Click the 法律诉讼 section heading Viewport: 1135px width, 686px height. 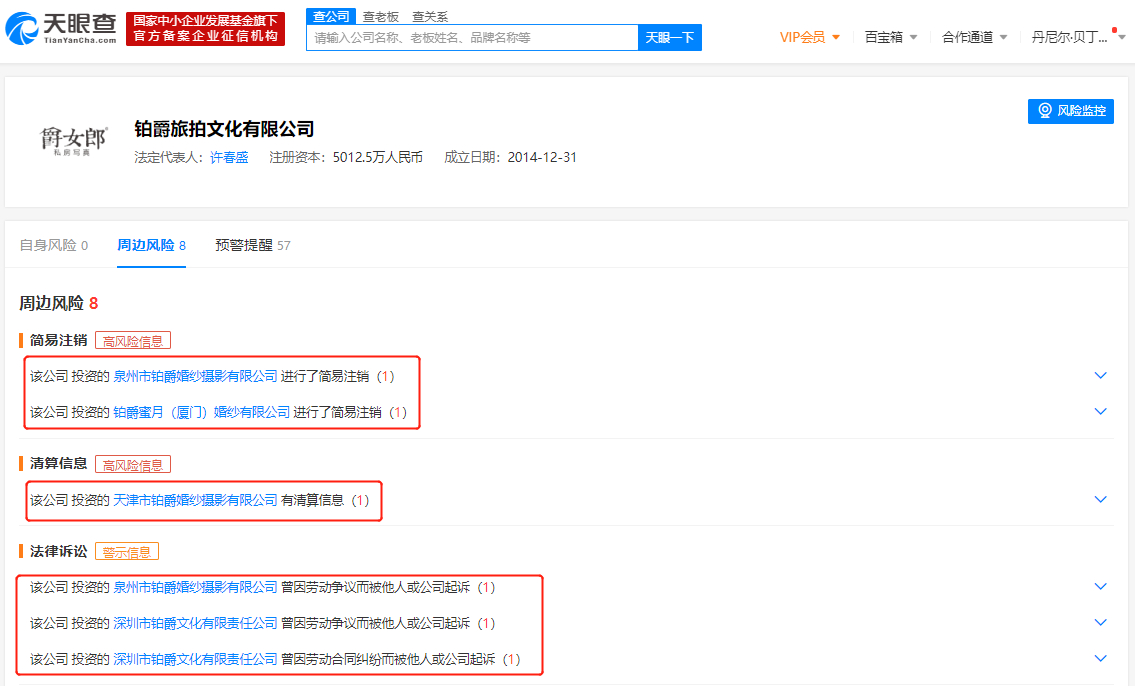[59, 551]
